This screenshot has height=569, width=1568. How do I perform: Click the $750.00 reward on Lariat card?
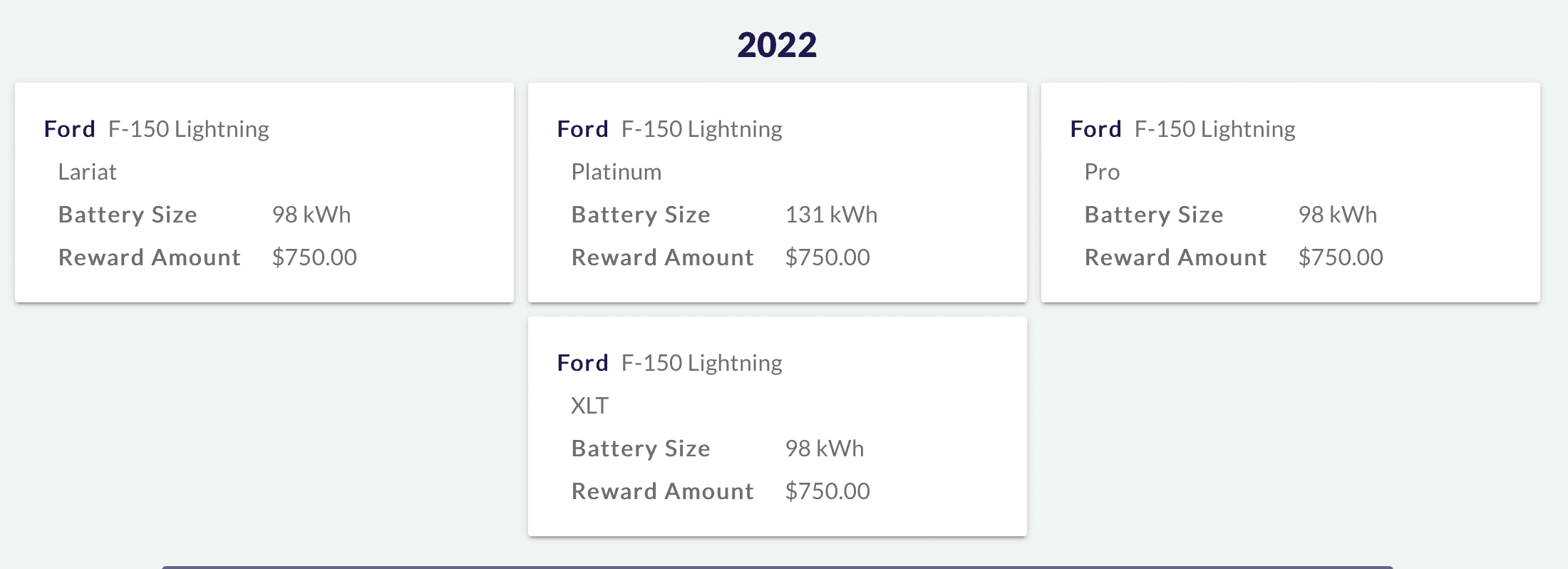click(314, 257)
